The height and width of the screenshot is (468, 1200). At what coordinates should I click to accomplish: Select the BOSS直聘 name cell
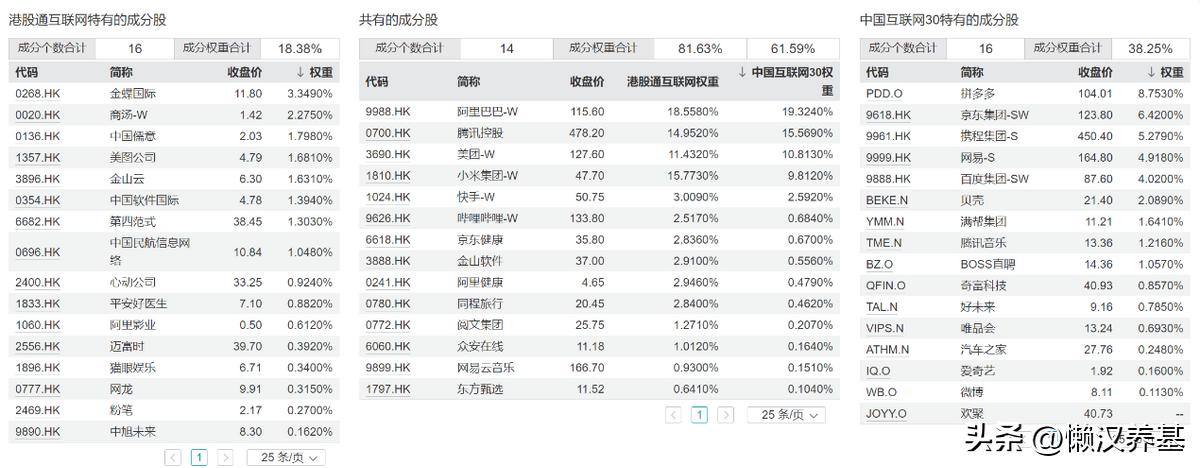(987, 264)
